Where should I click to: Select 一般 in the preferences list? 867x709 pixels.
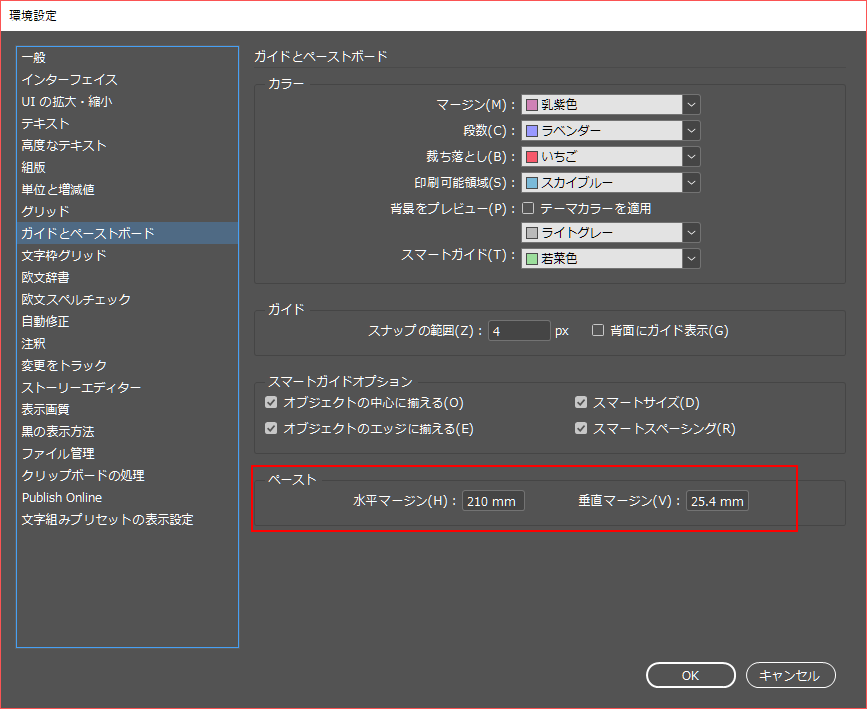coord(128,58)
